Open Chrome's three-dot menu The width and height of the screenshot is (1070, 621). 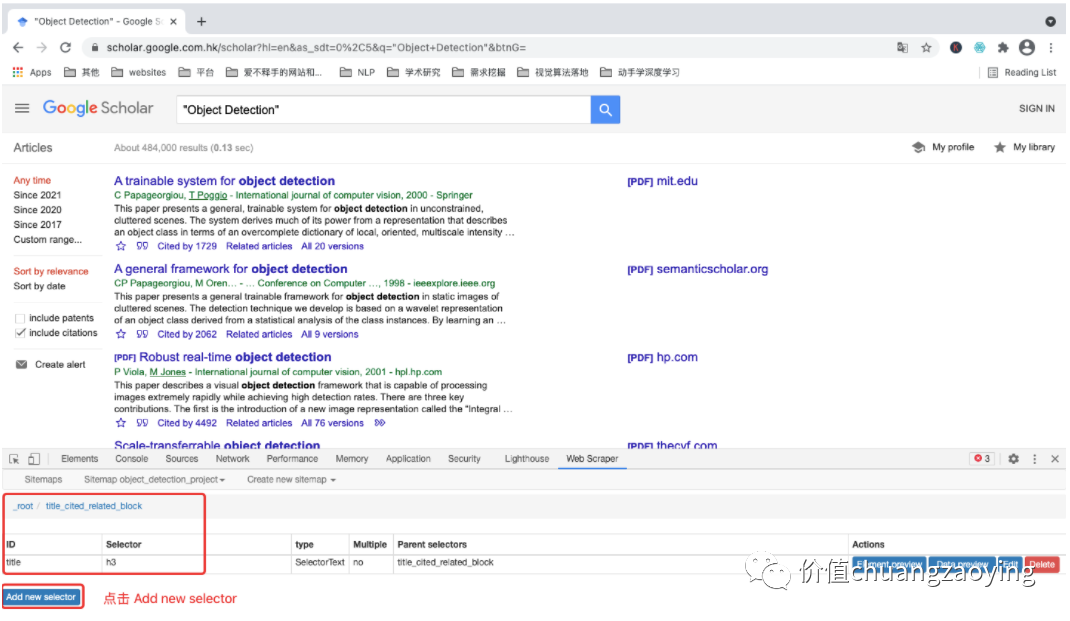(1051, 47)
